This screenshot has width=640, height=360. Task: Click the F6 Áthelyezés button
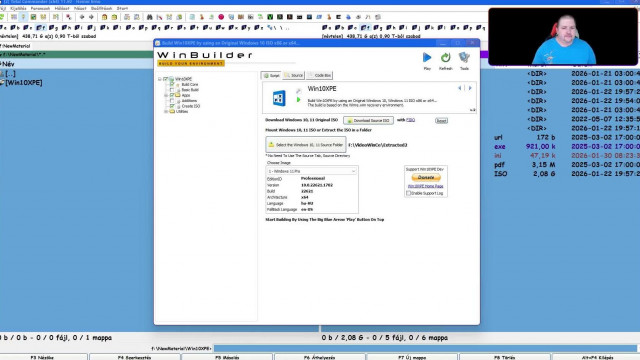point(319,357)
